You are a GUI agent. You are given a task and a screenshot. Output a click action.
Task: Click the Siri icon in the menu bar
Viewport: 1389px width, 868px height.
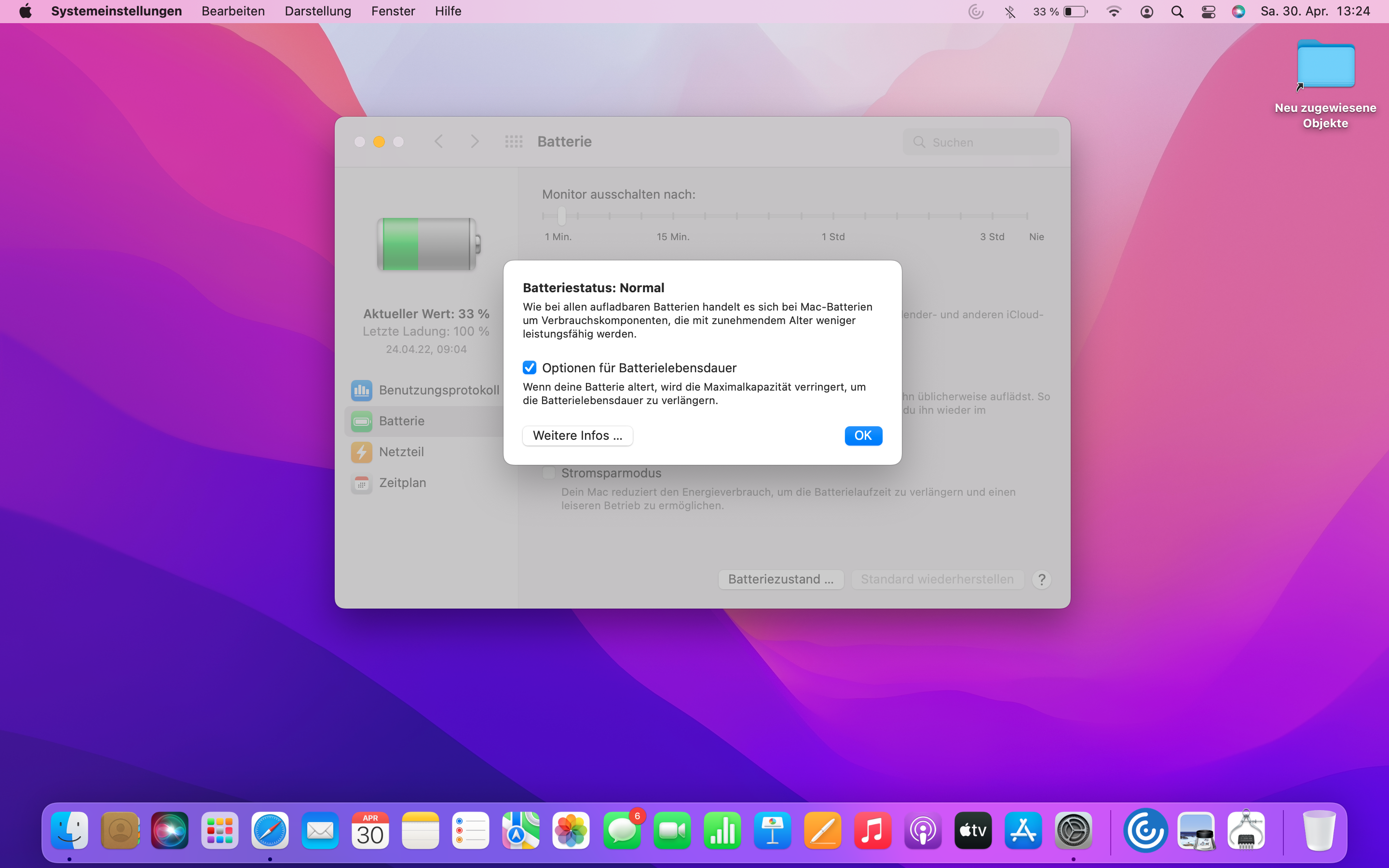[x=1238, y=12]
